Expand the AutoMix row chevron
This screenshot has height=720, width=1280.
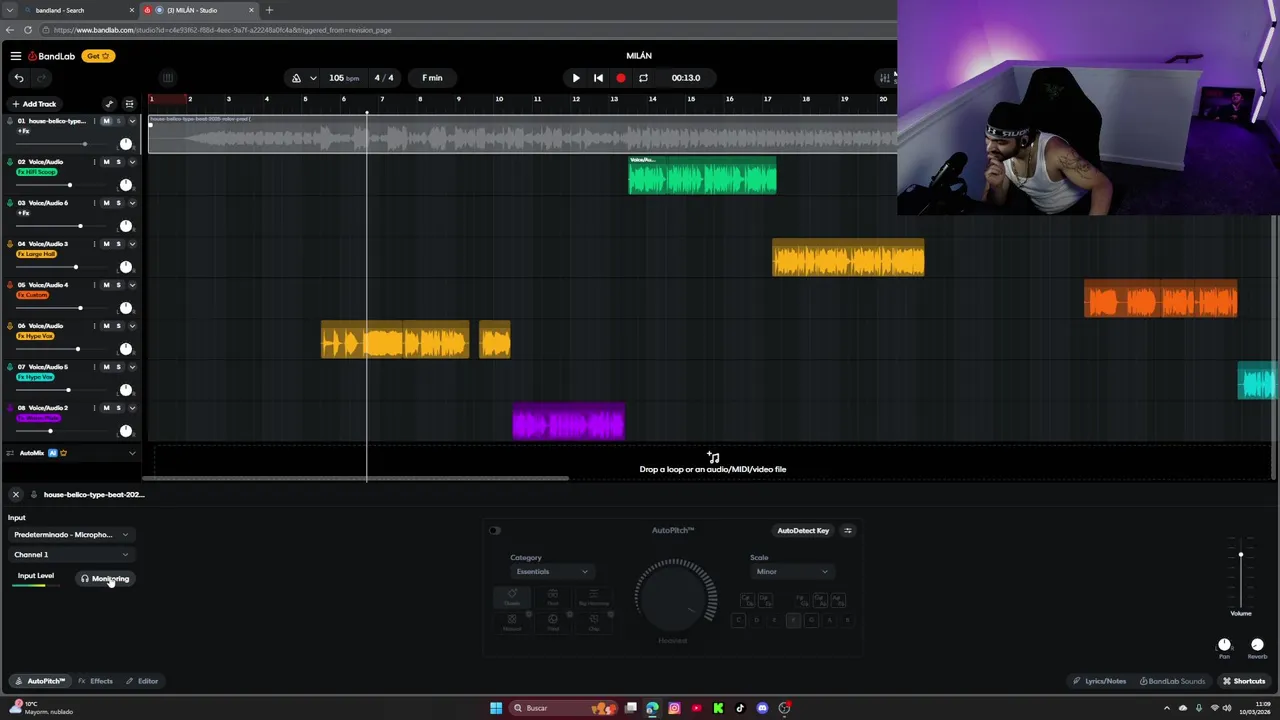pyautogui.click(x=132, y=453)
